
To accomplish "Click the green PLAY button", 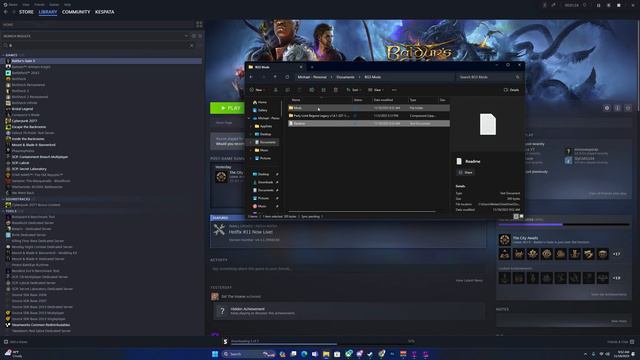I will [x=227, y=108].
